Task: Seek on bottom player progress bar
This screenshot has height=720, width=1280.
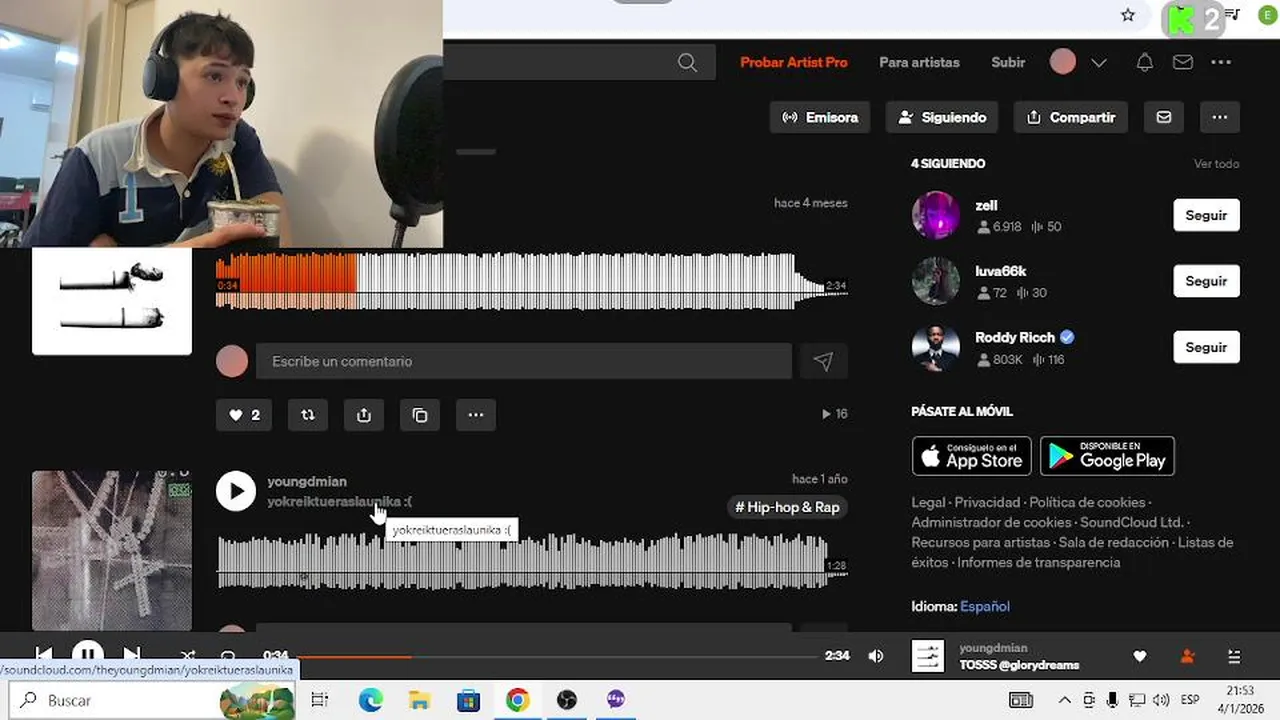Action: coord(558,656)
